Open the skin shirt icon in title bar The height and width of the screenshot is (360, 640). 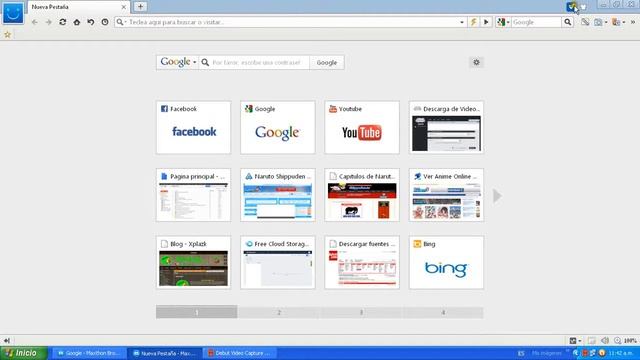pos(584,7)
